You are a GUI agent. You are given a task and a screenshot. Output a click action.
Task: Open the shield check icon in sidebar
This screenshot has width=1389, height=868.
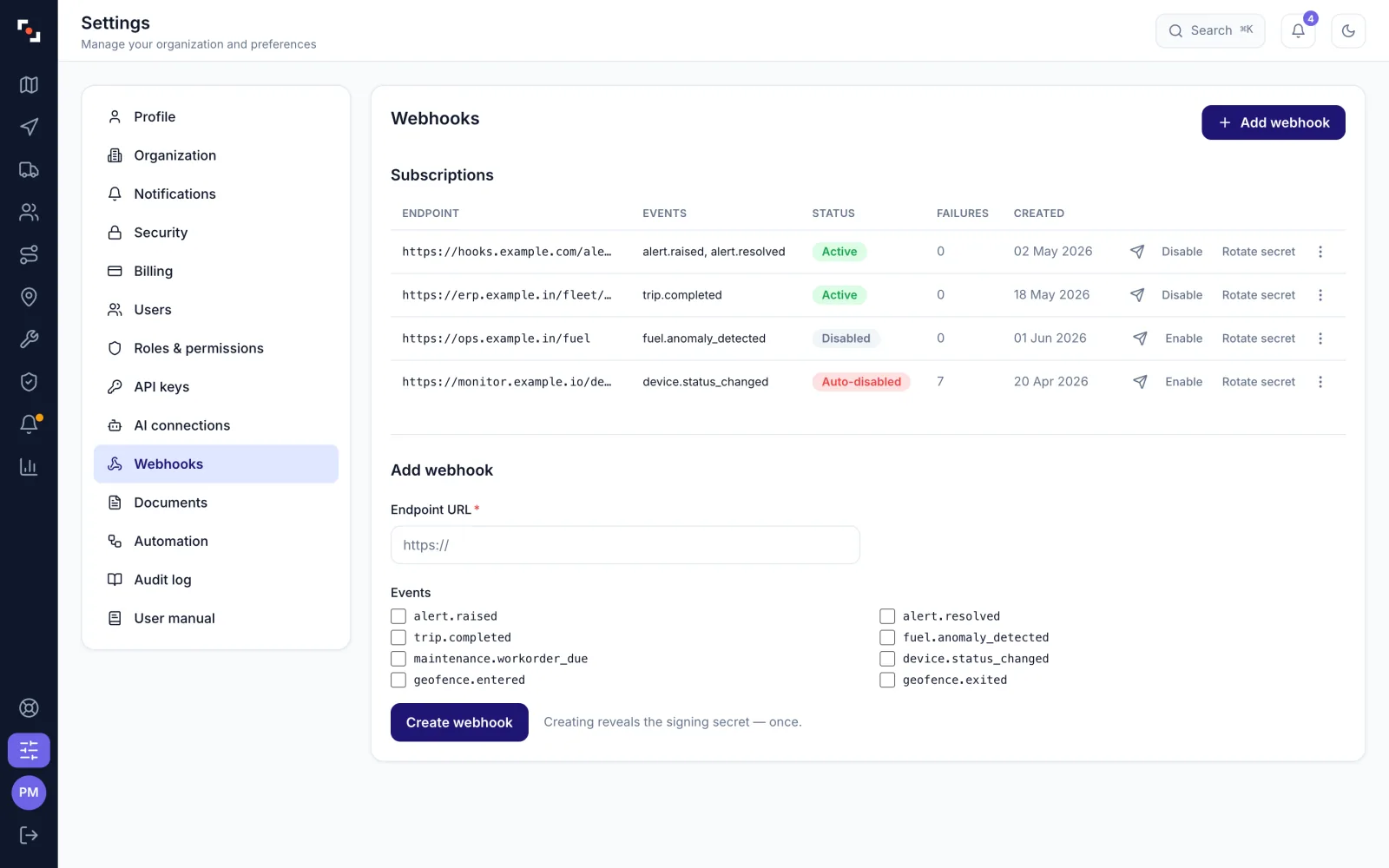click(x=29, y=382)
